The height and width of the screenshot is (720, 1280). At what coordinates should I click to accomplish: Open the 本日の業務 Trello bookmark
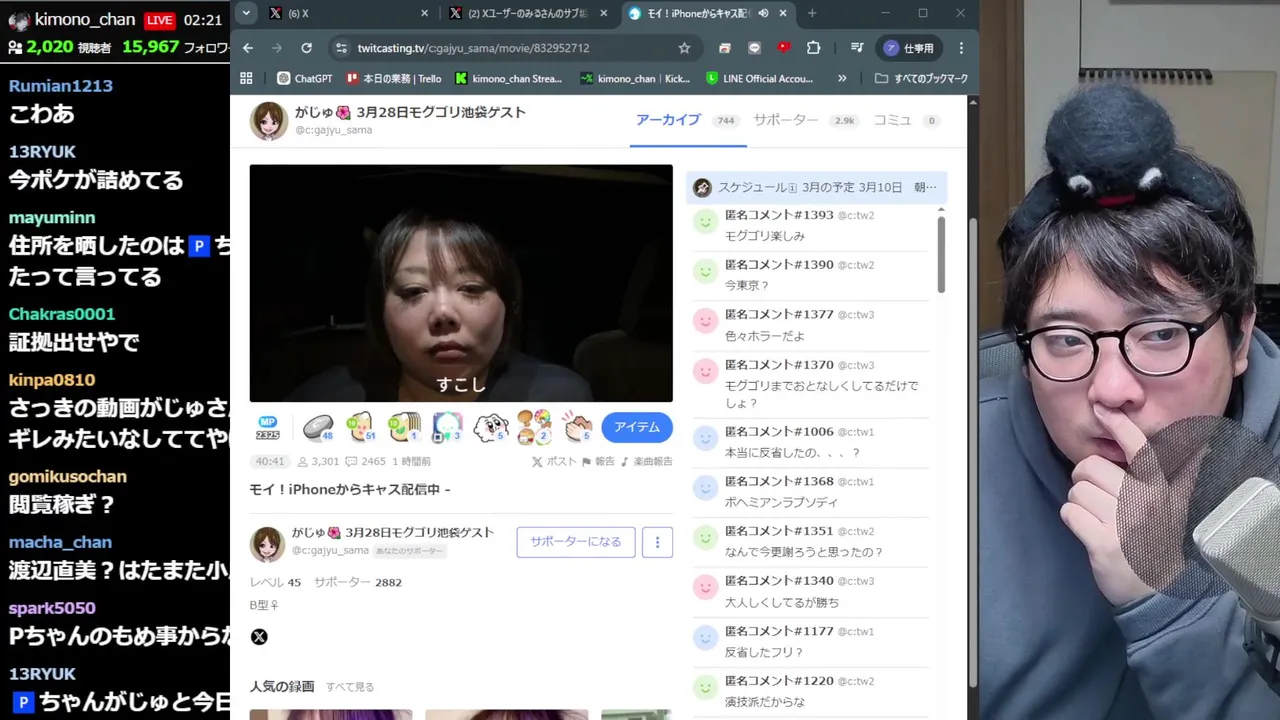coord(394,78)
